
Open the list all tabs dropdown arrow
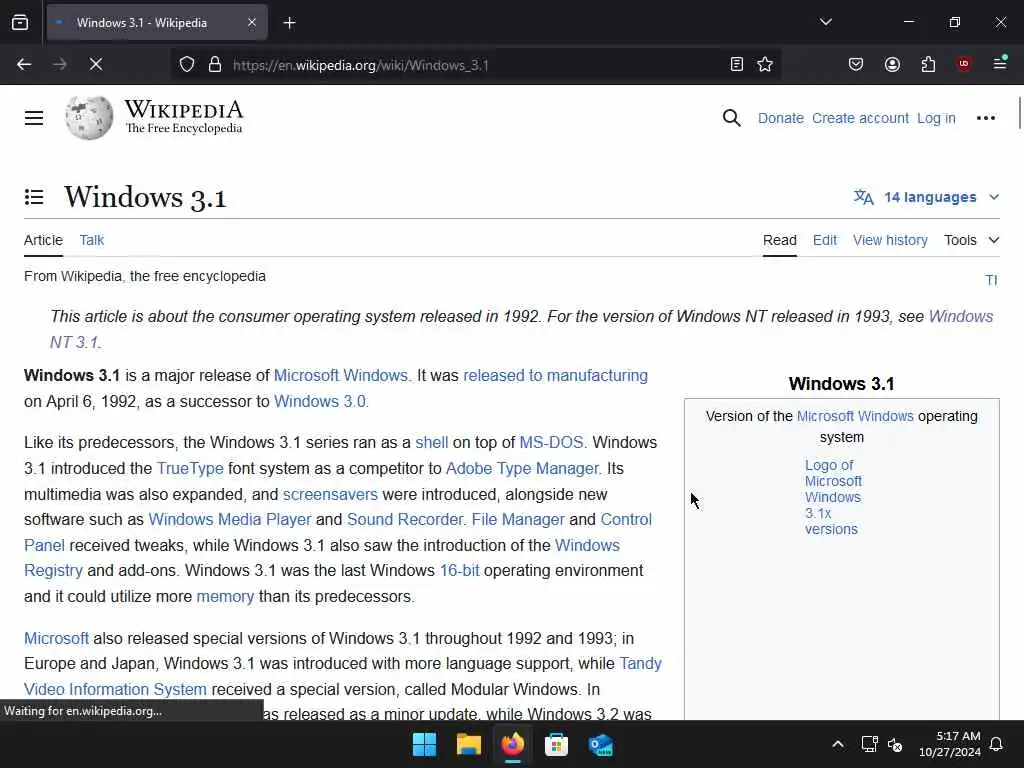[825, 22]
